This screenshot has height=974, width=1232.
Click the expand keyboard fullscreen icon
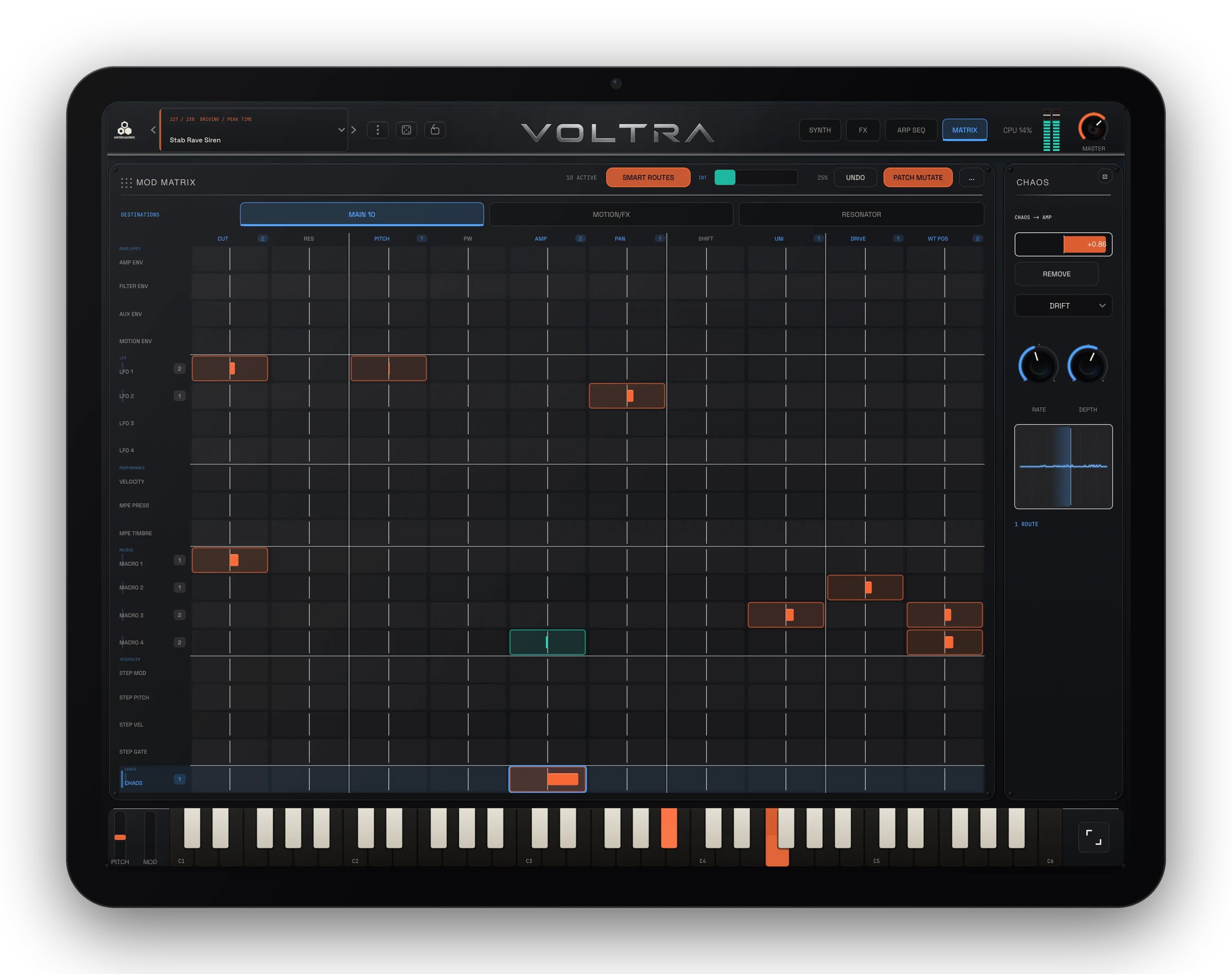[1094, 837]
